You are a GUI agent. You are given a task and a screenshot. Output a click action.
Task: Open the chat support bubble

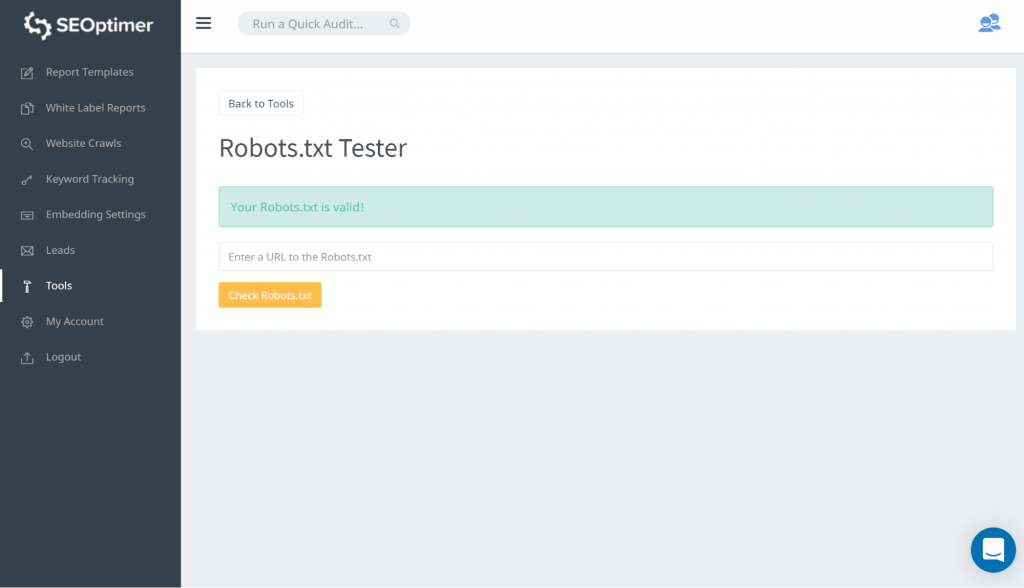point(992,549)
